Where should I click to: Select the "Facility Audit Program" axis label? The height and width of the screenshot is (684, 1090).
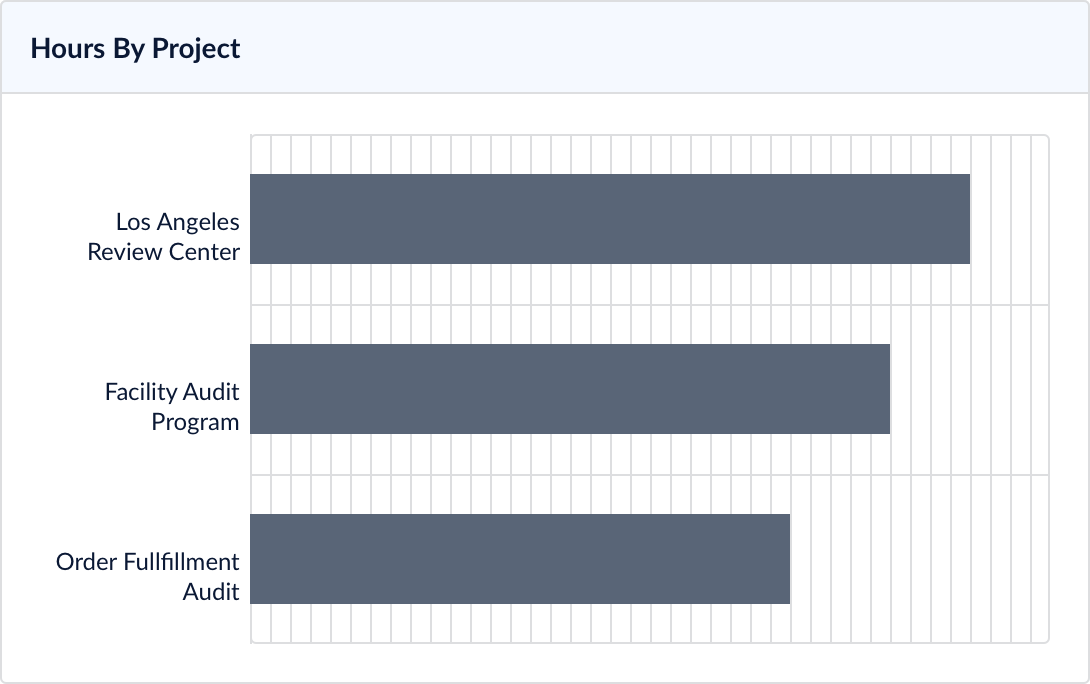point(172,406)
